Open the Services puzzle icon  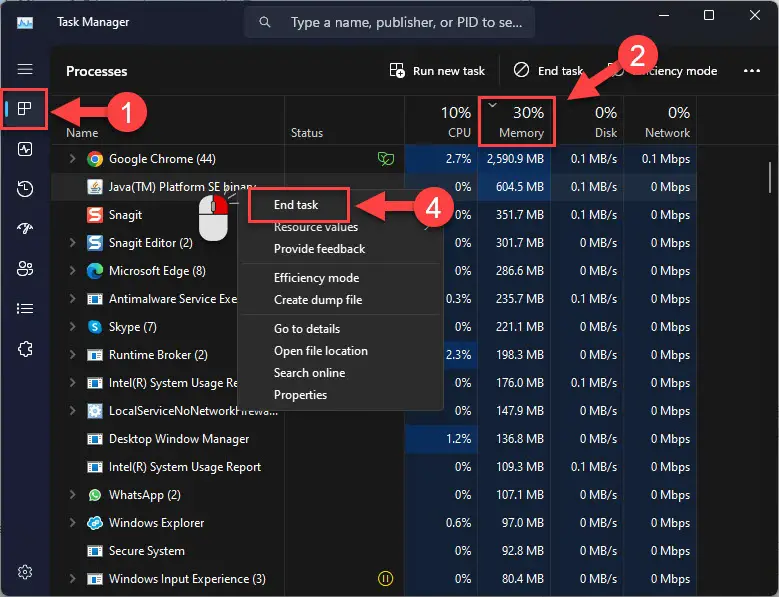(x=25, y=348)
